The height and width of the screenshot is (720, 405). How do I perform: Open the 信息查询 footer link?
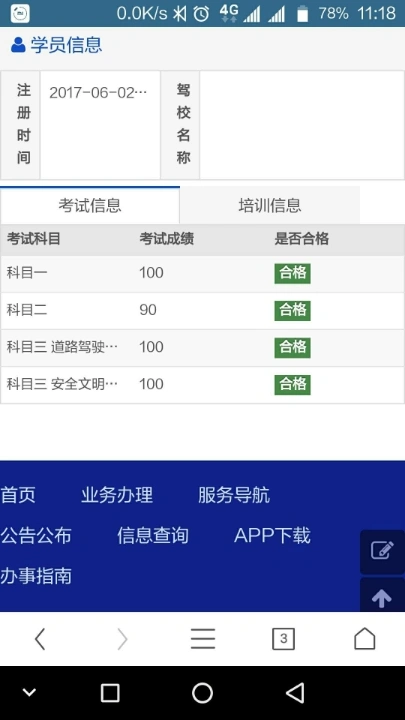click(152, 535)
